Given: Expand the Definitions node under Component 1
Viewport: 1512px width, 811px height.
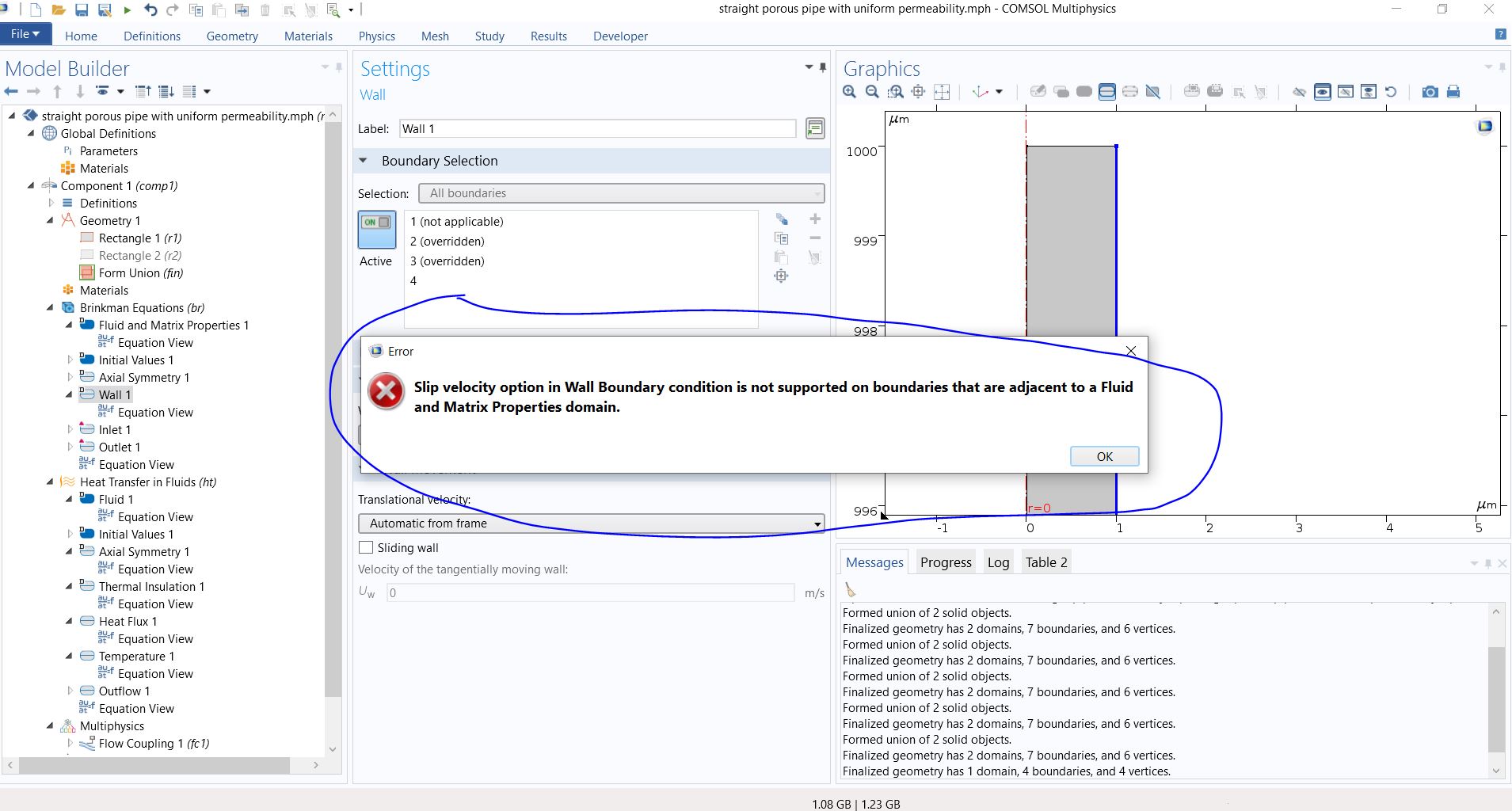Looking at the screenshot, I should pyautogui.click(x=51, y=203).
